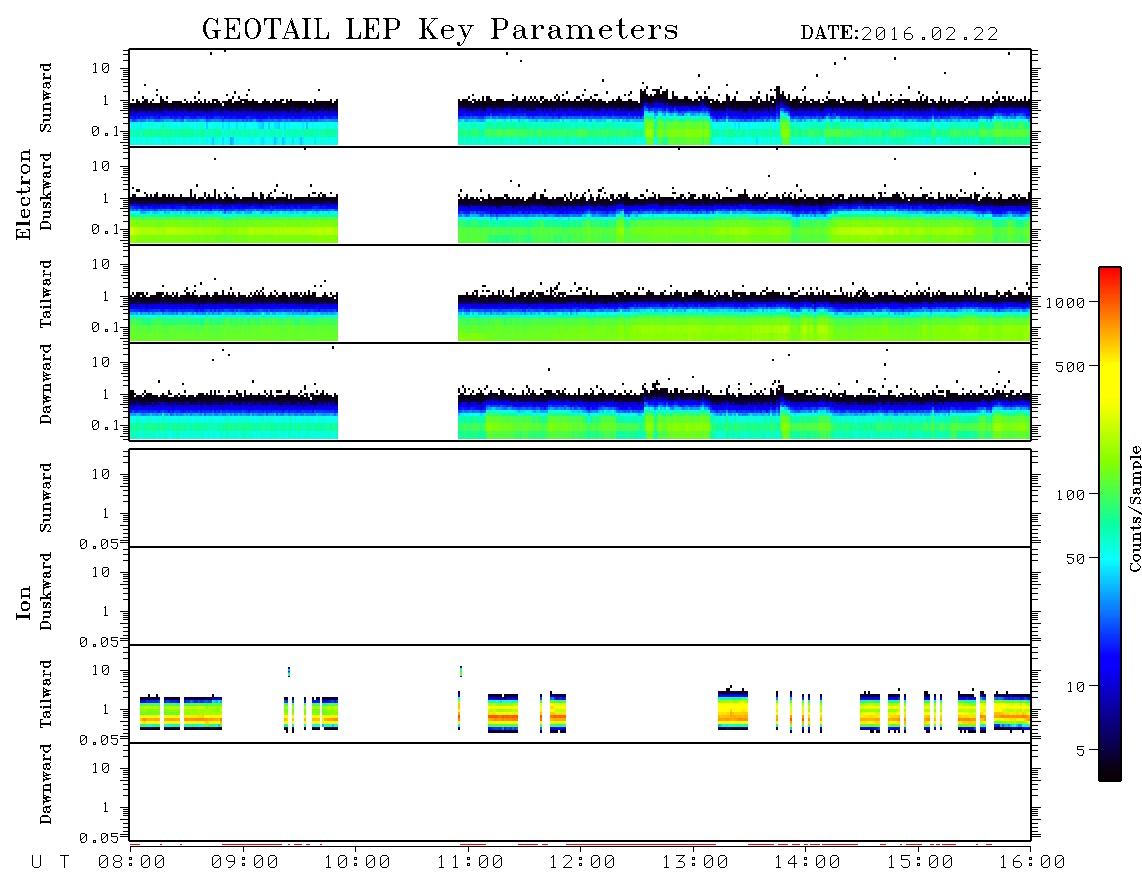Click the "16:00" time tick label
Viewport: 1142px width, 880px height.
1032,862
